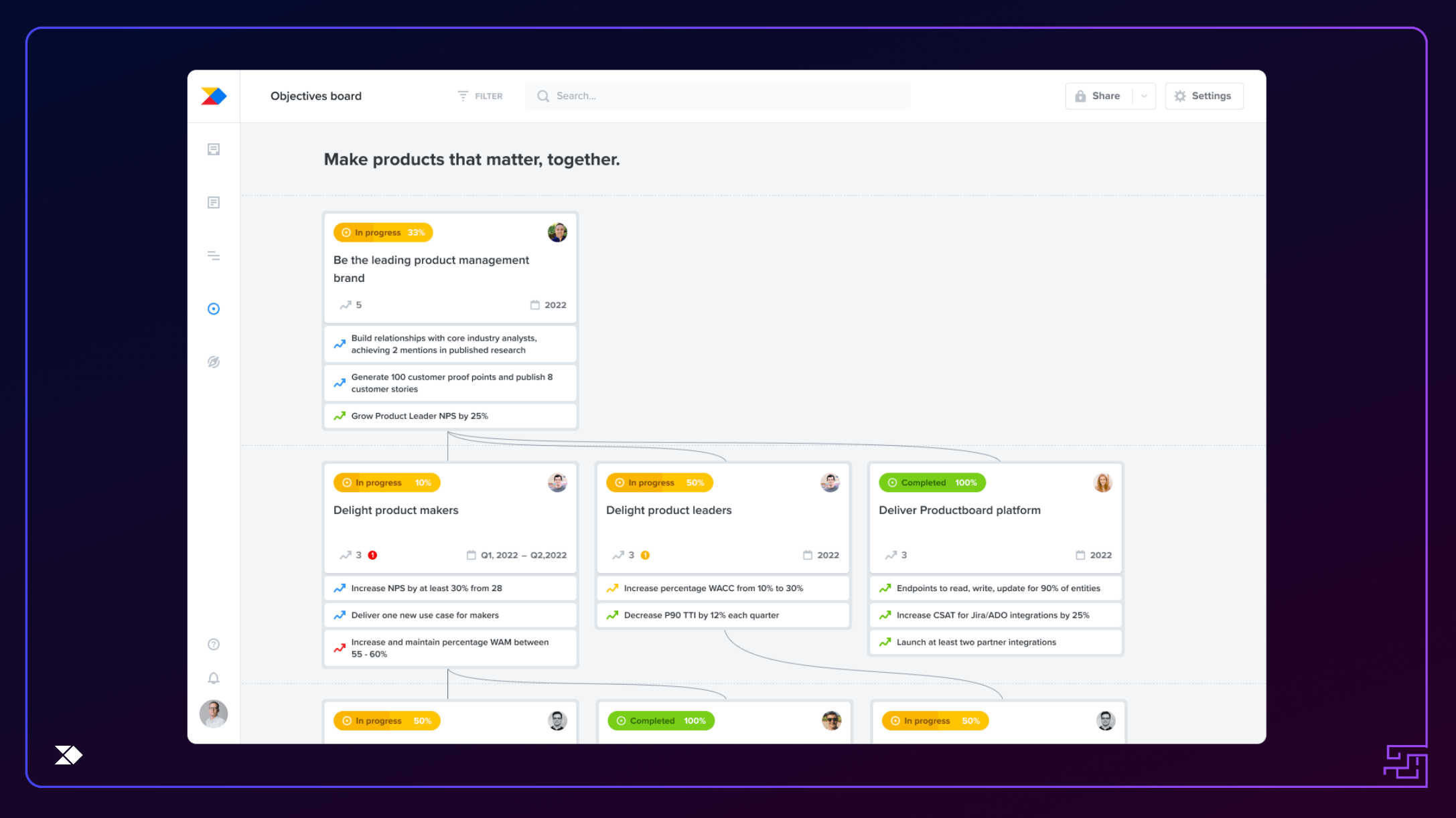Click the avatar on 'Delight product leaders' card
The image size is (1456, 818).
pos(830,482)
